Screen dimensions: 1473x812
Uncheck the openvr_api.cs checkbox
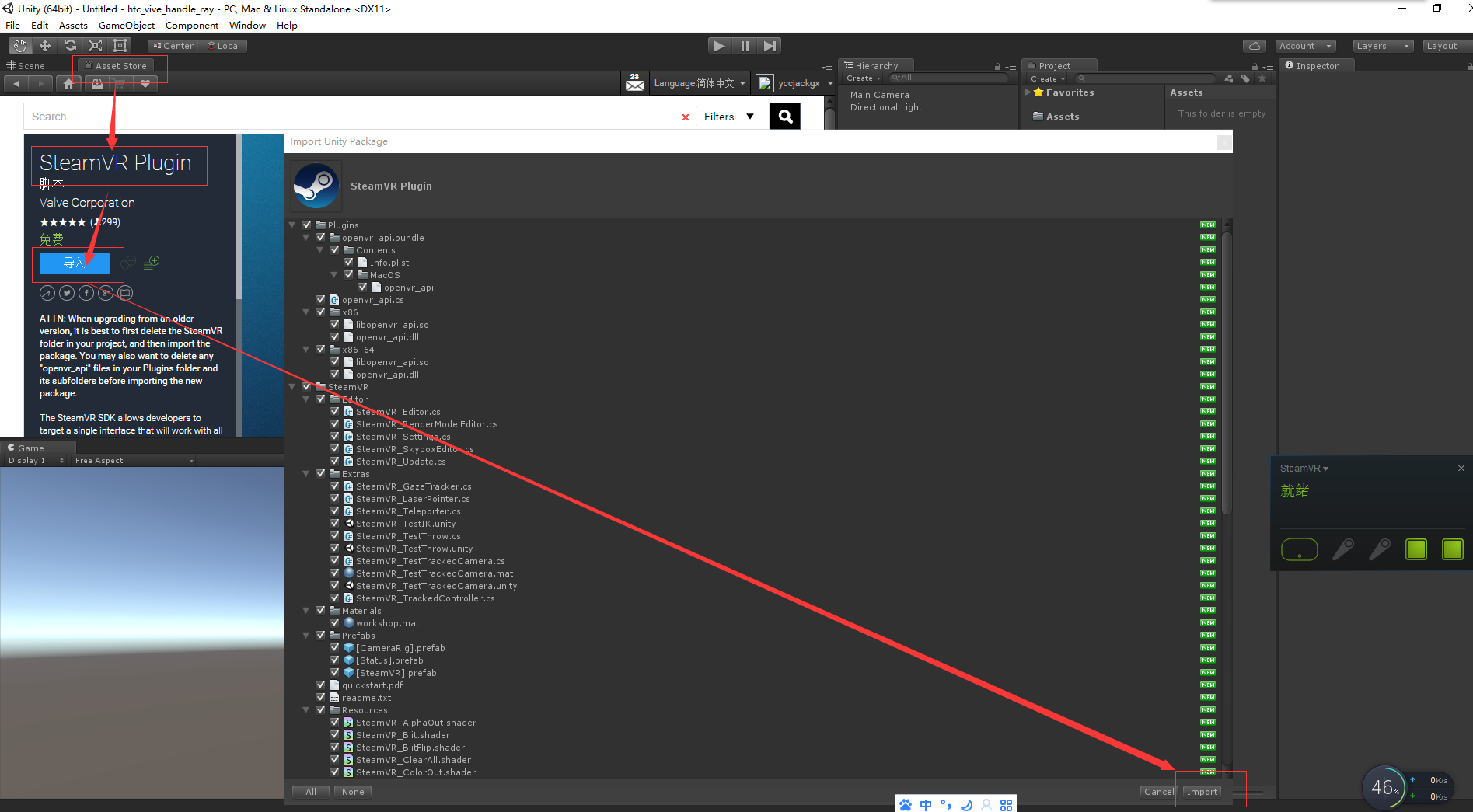point(320,299)
